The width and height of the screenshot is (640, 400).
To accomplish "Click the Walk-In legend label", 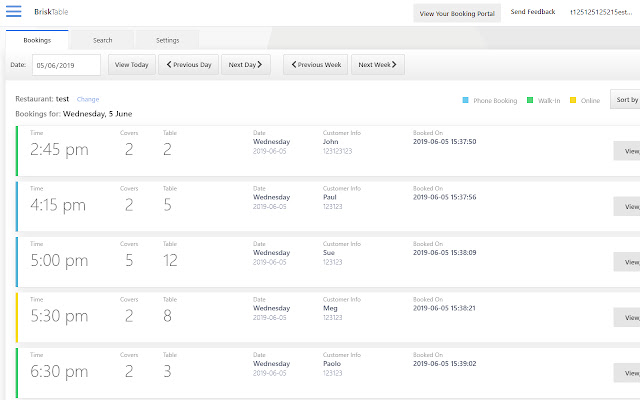I will 549,100.
